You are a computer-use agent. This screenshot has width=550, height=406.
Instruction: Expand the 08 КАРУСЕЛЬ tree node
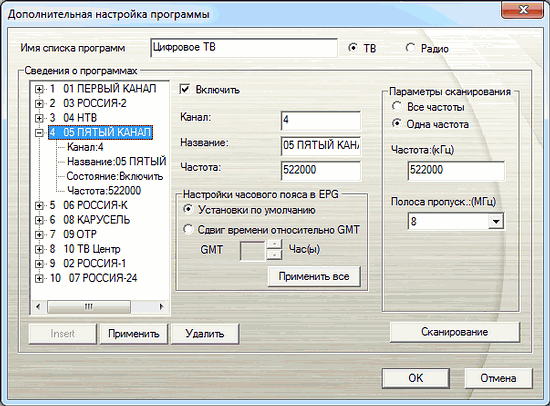click(39, 220)
